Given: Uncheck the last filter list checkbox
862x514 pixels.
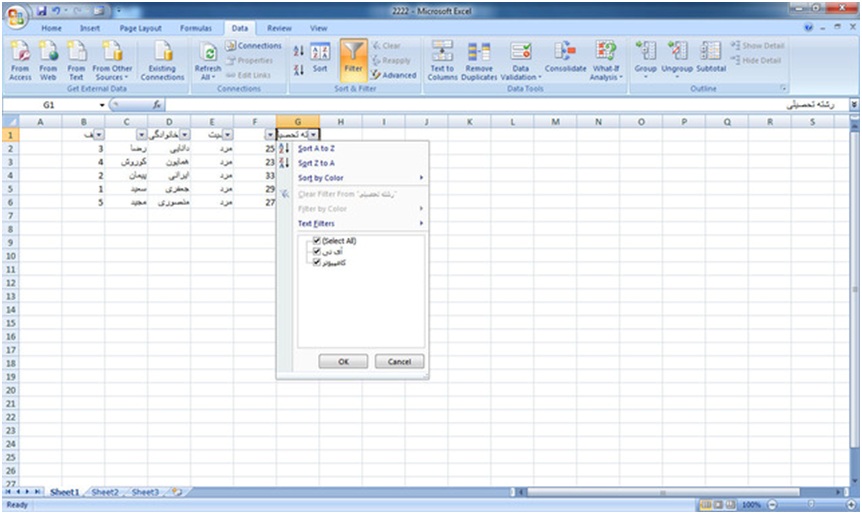Looking at the screenshot, I should 317,263.
